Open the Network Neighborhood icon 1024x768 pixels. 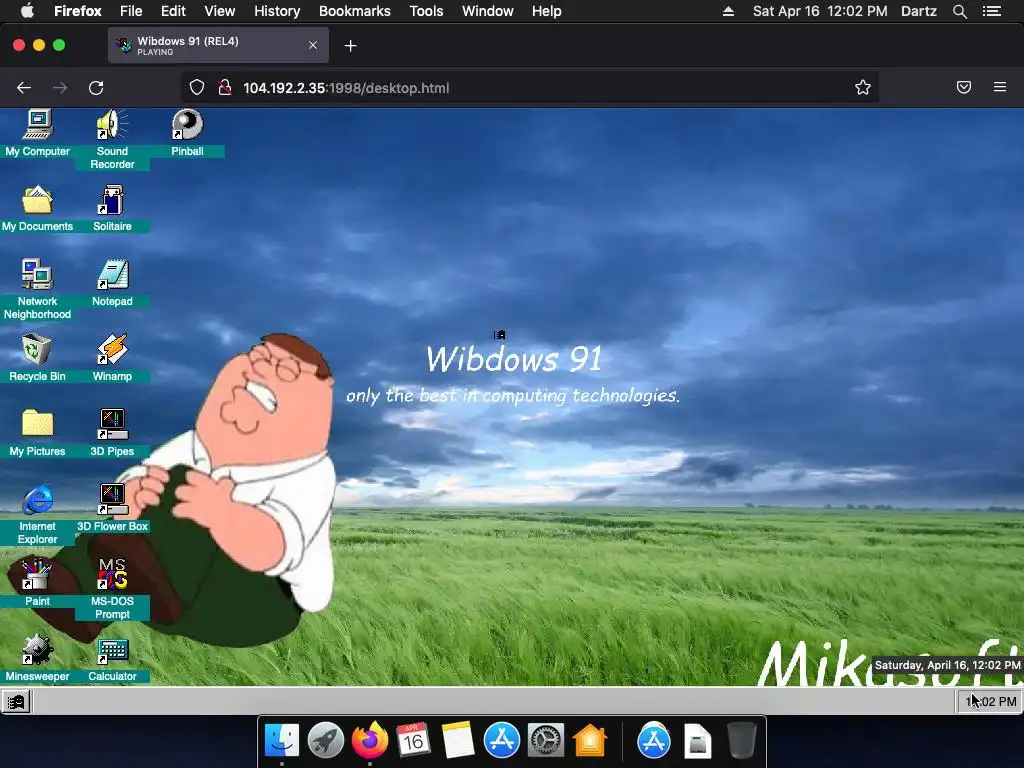coord(37,289)
